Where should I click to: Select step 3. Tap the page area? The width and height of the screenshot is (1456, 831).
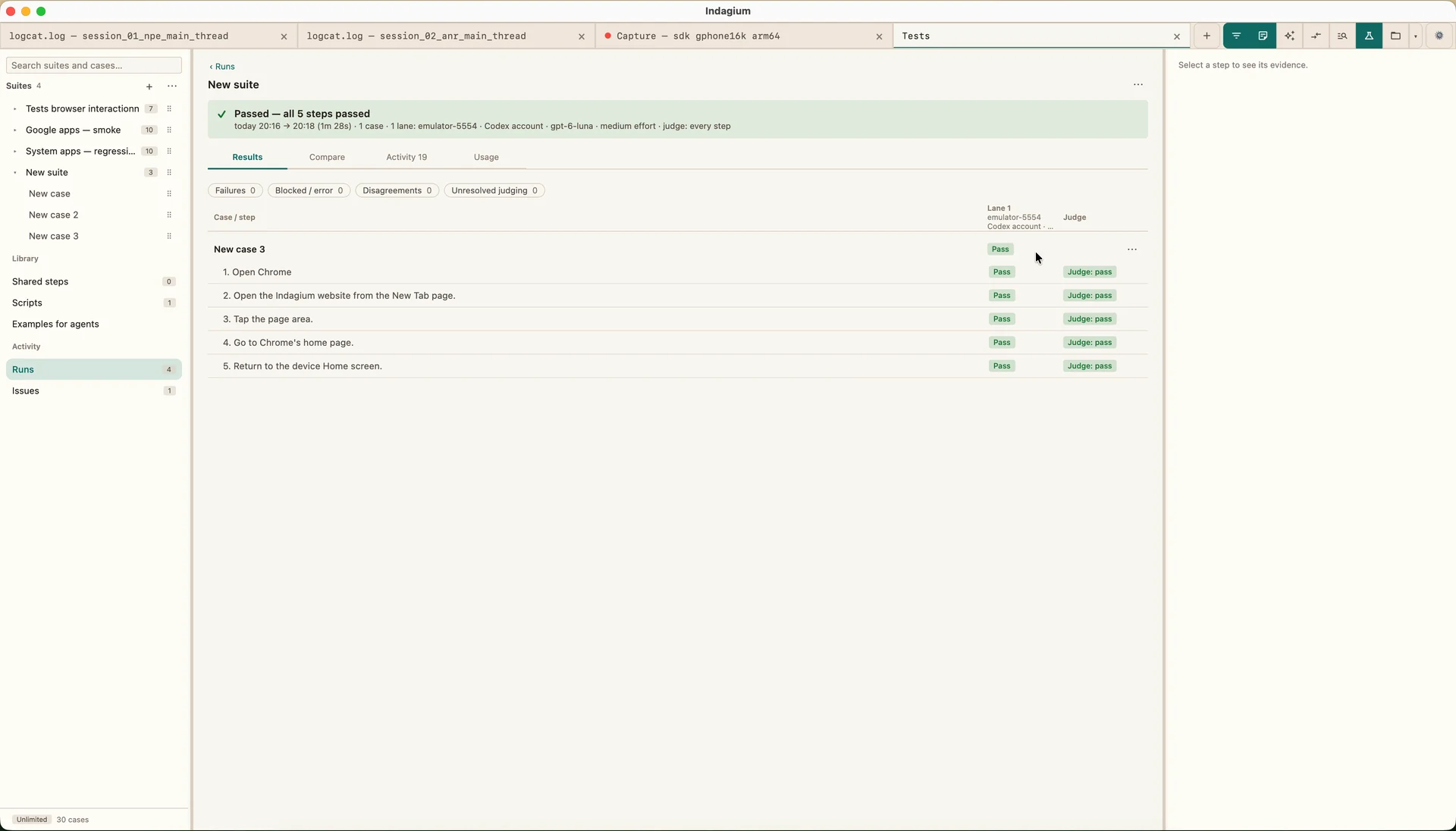click(678, 319)
